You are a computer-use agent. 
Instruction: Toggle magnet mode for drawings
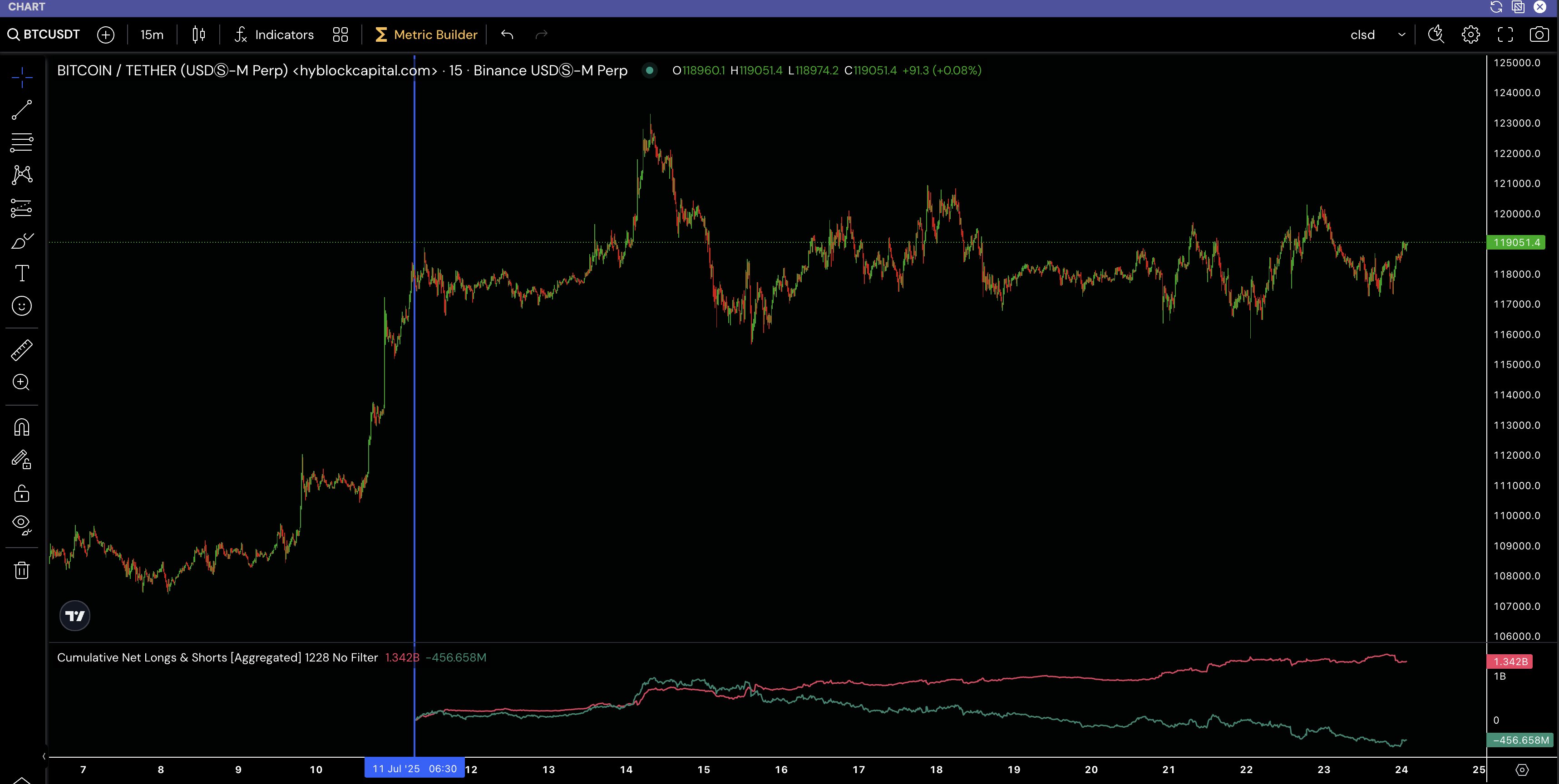click(x=22, y=427)
